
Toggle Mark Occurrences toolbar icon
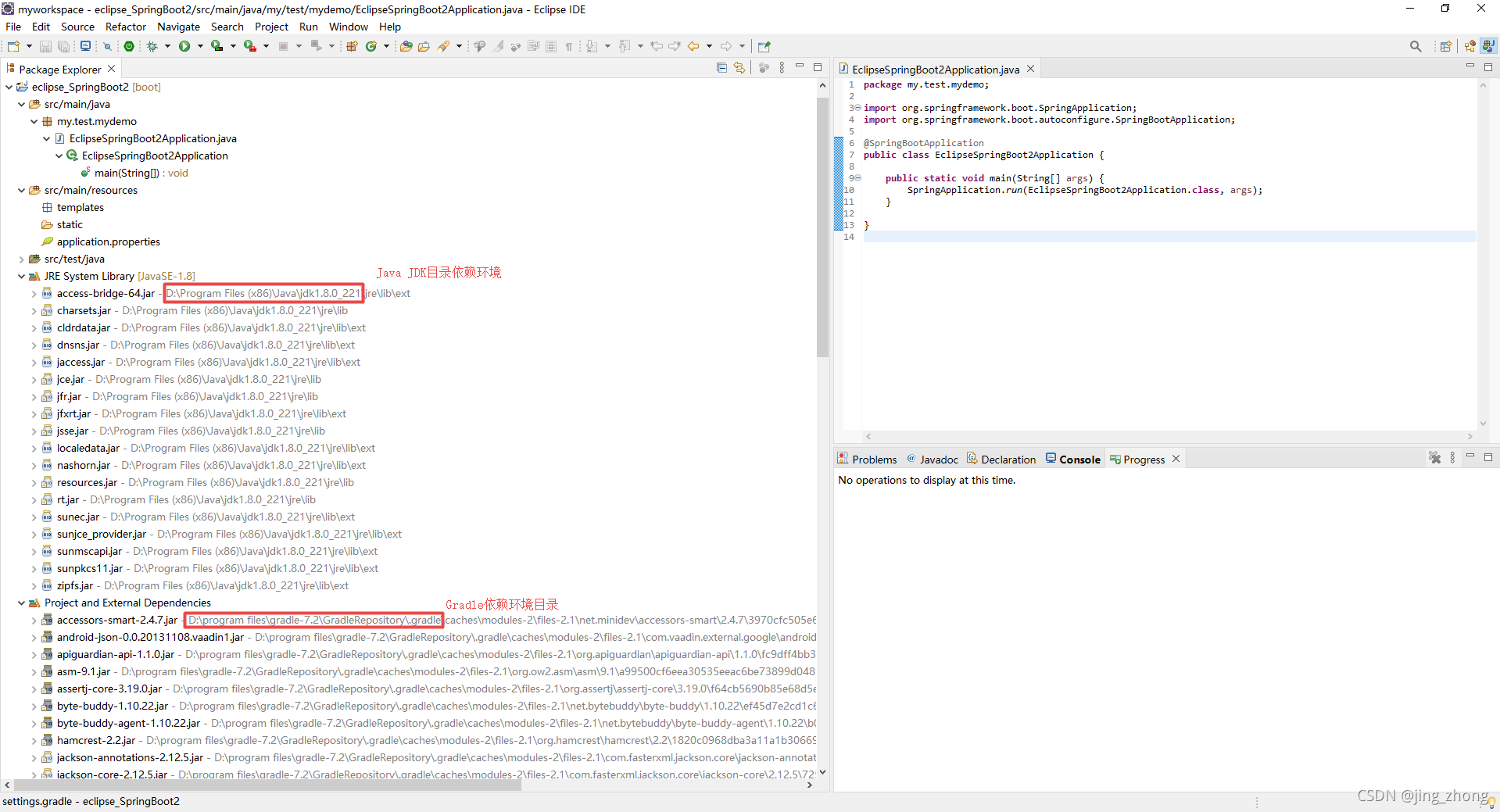click(498, 46)
